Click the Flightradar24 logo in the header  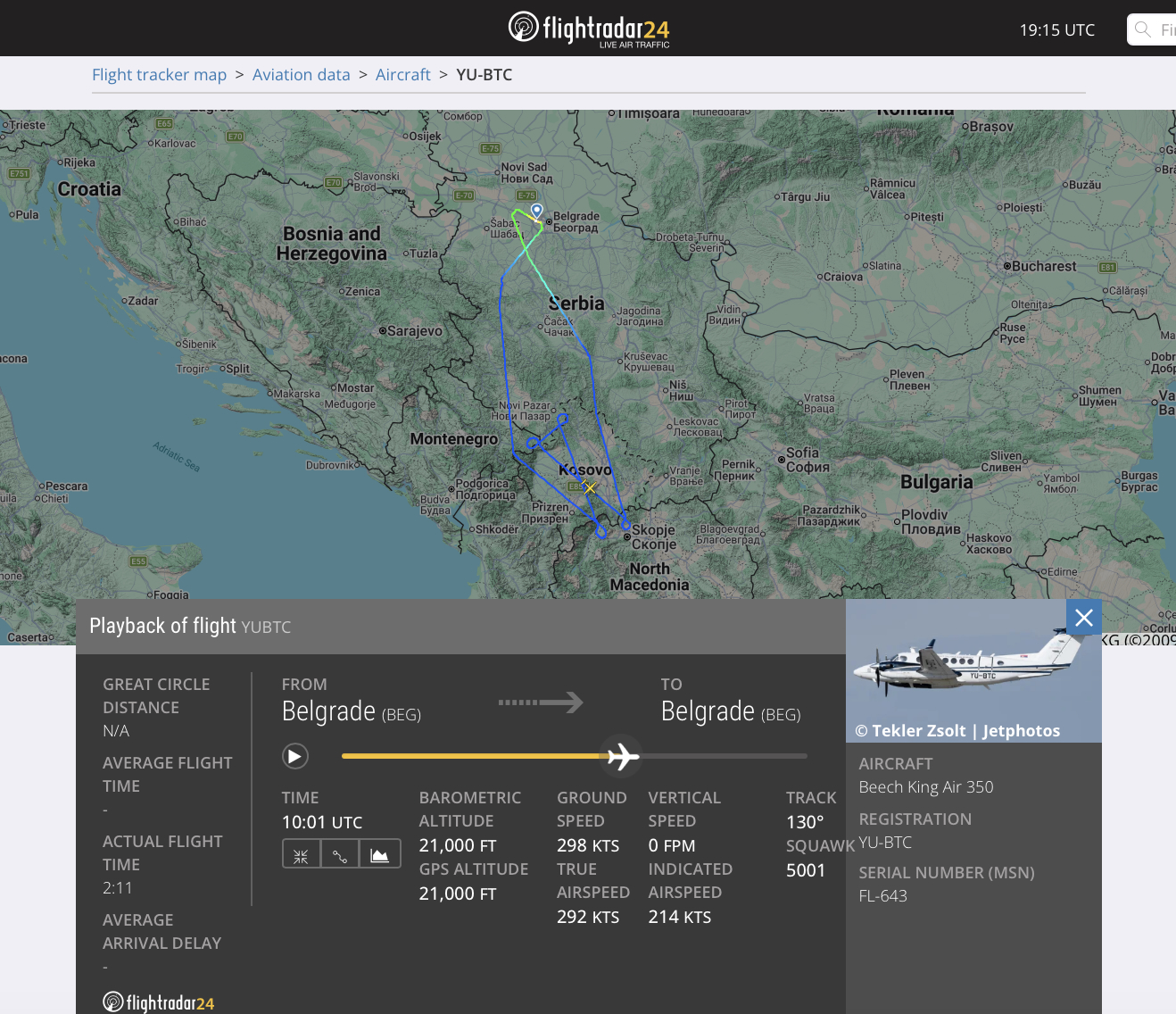(x=588, y=28)
